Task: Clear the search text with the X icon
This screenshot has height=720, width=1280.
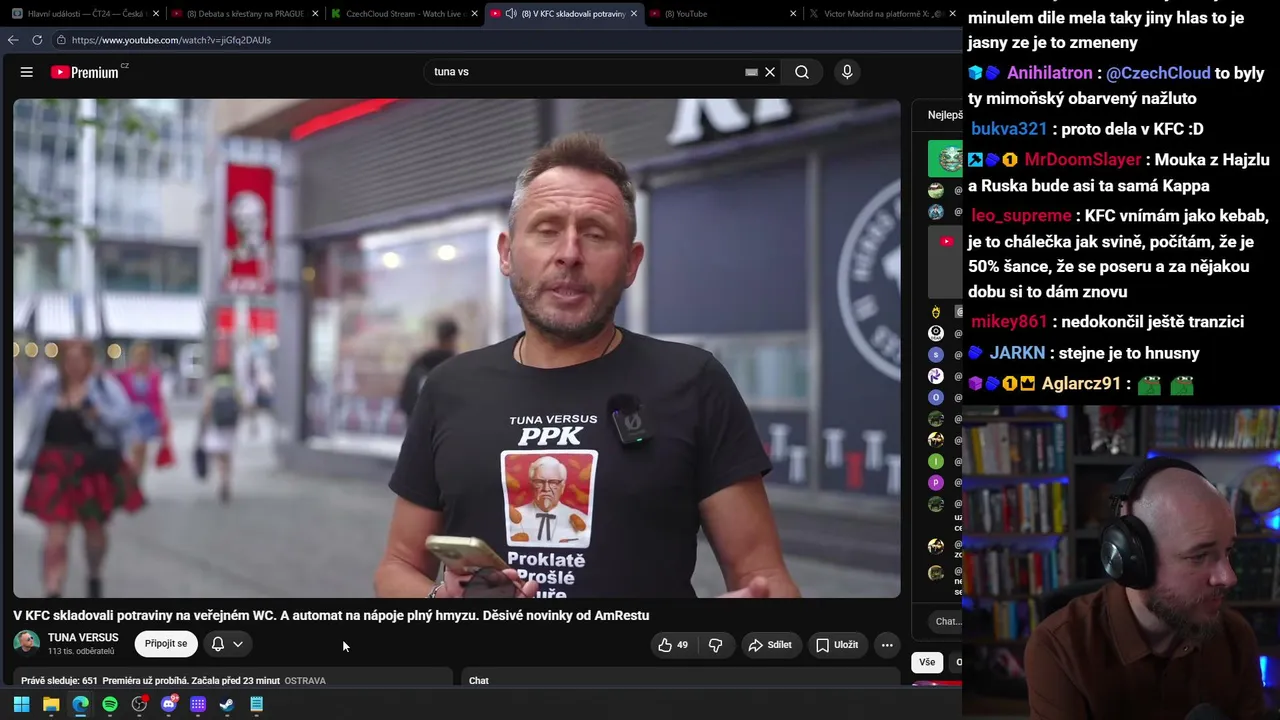Action: pyautogui.click(x=770, y=72)
